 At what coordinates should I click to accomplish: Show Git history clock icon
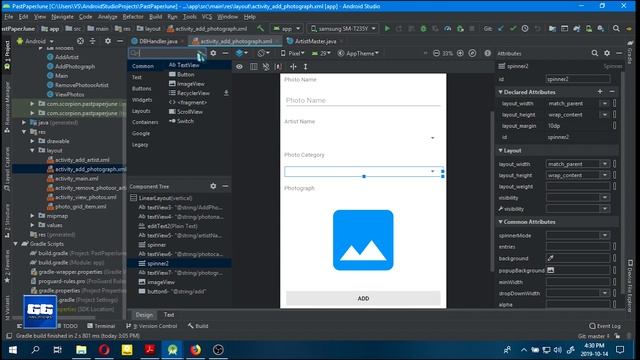[525, 29]
